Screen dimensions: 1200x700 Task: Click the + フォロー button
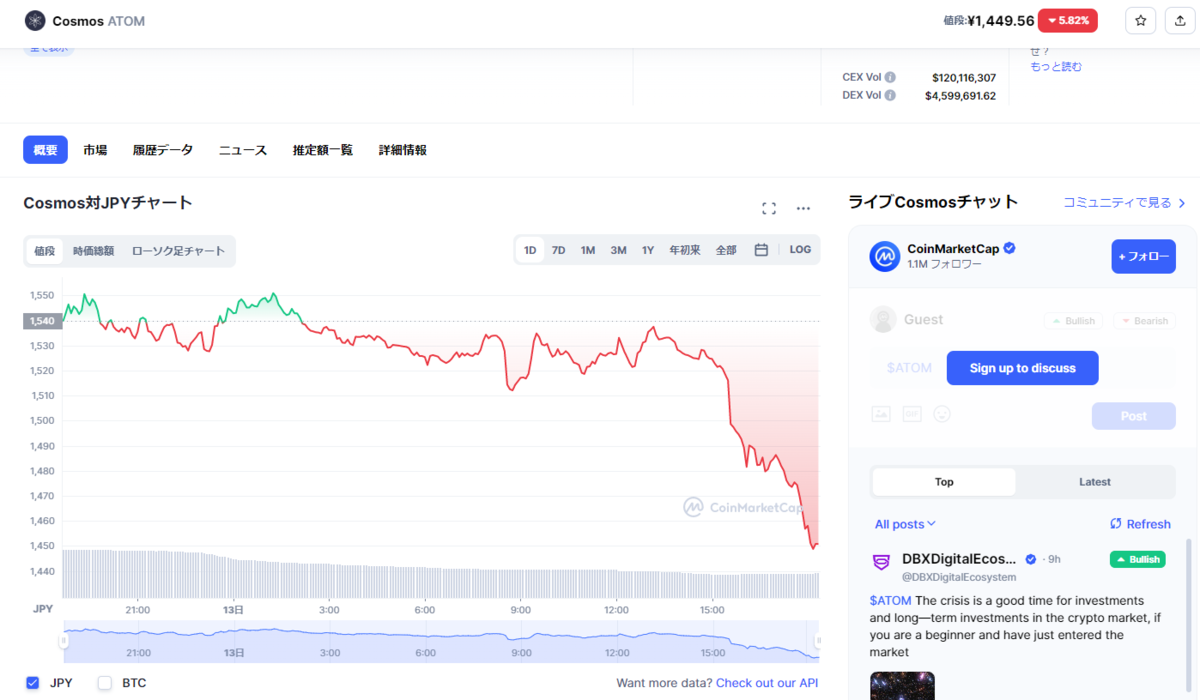(1144, 256)
